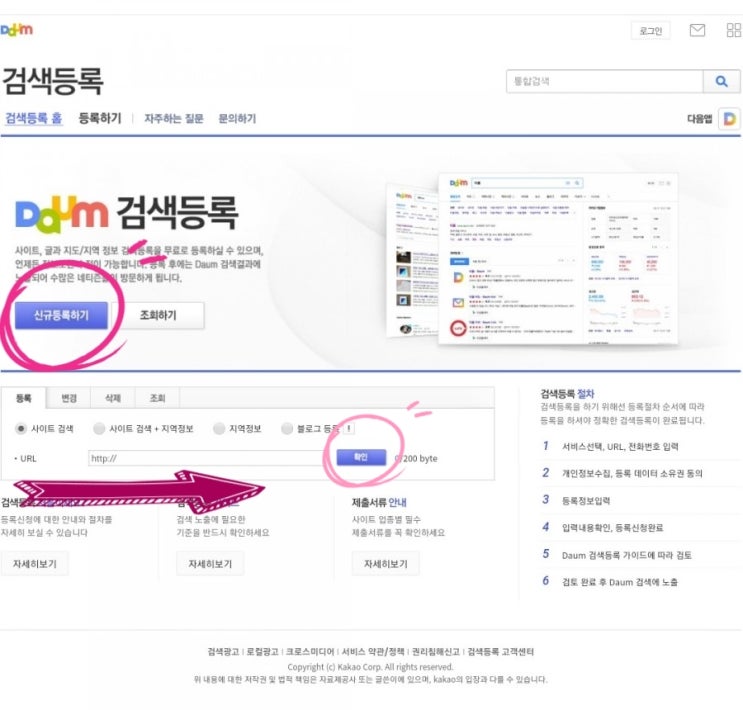Click step 1 서비스선택, URL, 전화번호 입력
This screenshot has height=710, width=743.
(620, 446)
